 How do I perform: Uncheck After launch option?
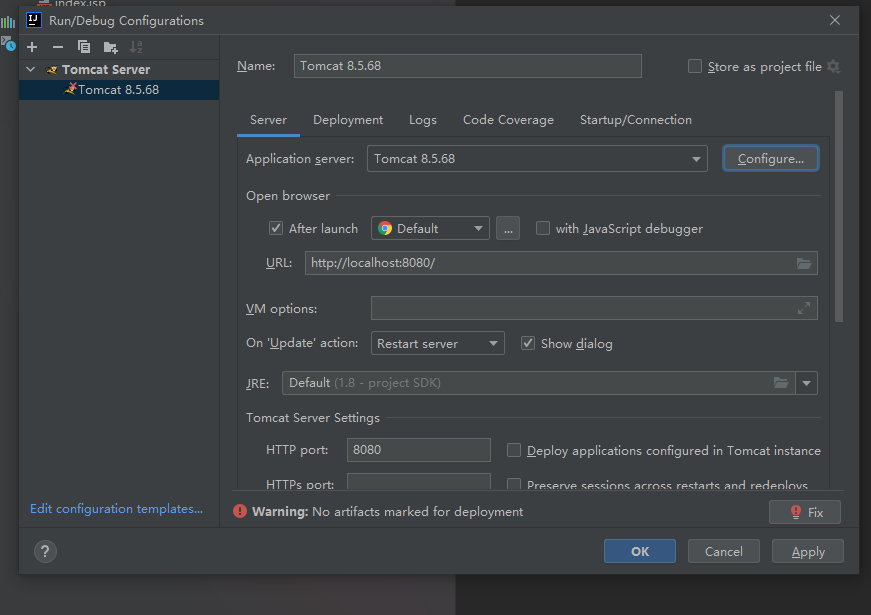coord(276,228)
